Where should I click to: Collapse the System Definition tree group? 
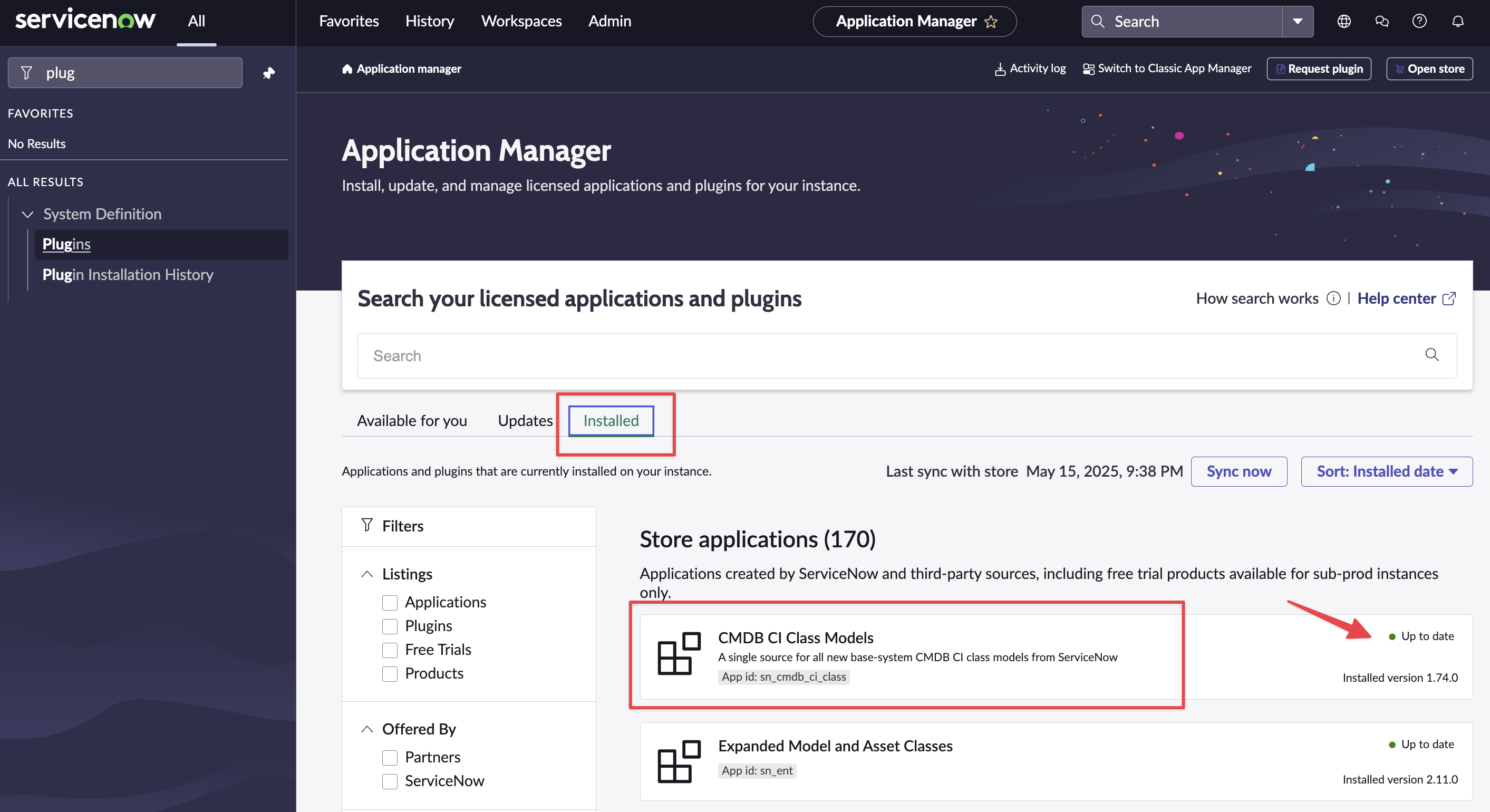(x=27, y=215)
